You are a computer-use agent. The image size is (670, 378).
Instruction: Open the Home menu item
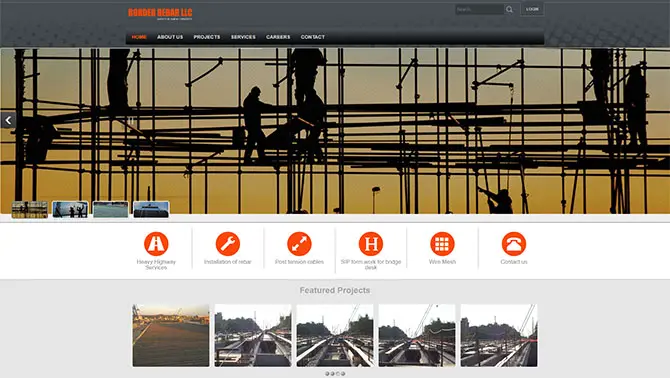(x=139, y=37)
